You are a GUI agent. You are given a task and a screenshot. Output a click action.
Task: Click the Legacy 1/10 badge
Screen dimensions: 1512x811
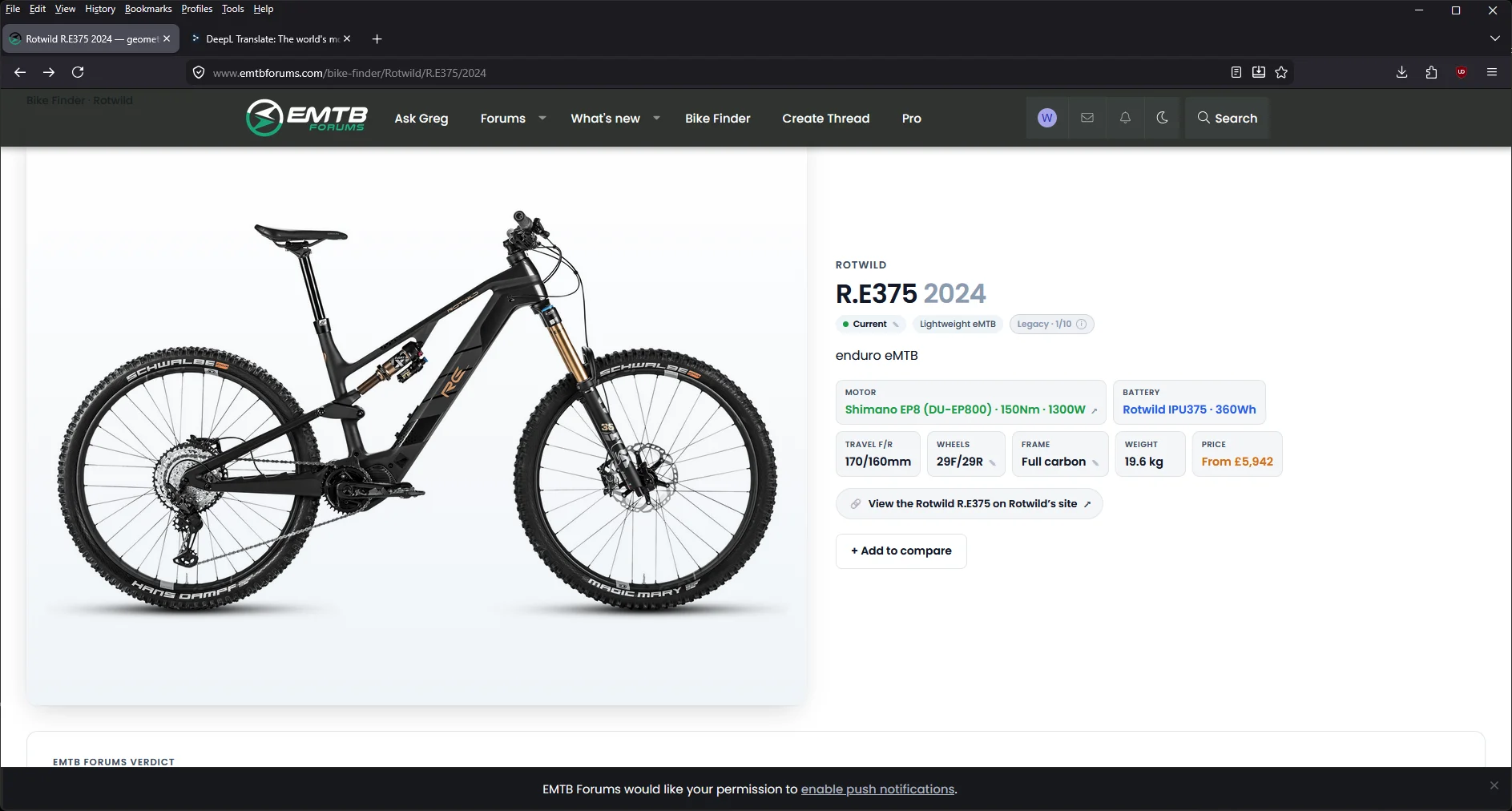coord(1051,324)
